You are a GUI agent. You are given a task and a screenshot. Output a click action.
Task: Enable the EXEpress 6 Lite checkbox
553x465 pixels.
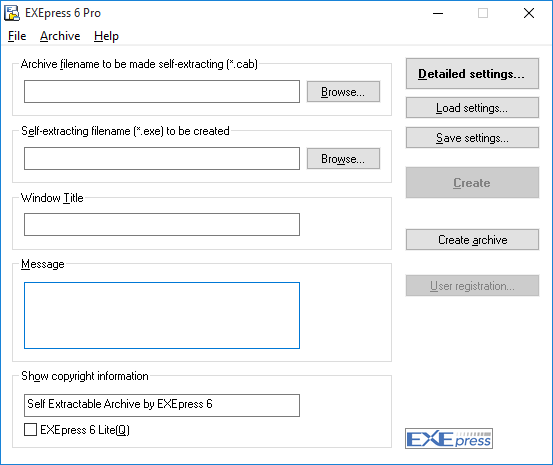tap(30, 429)
